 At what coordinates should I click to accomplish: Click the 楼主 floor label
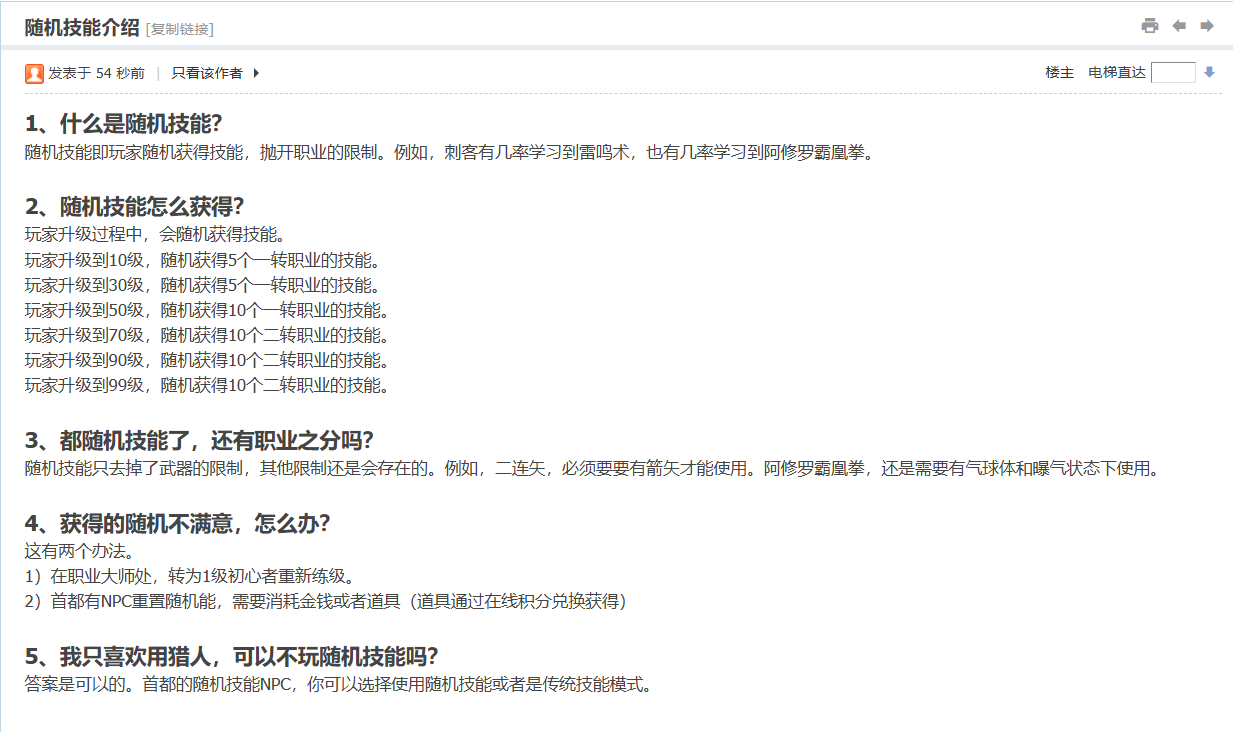(1059, 73)
